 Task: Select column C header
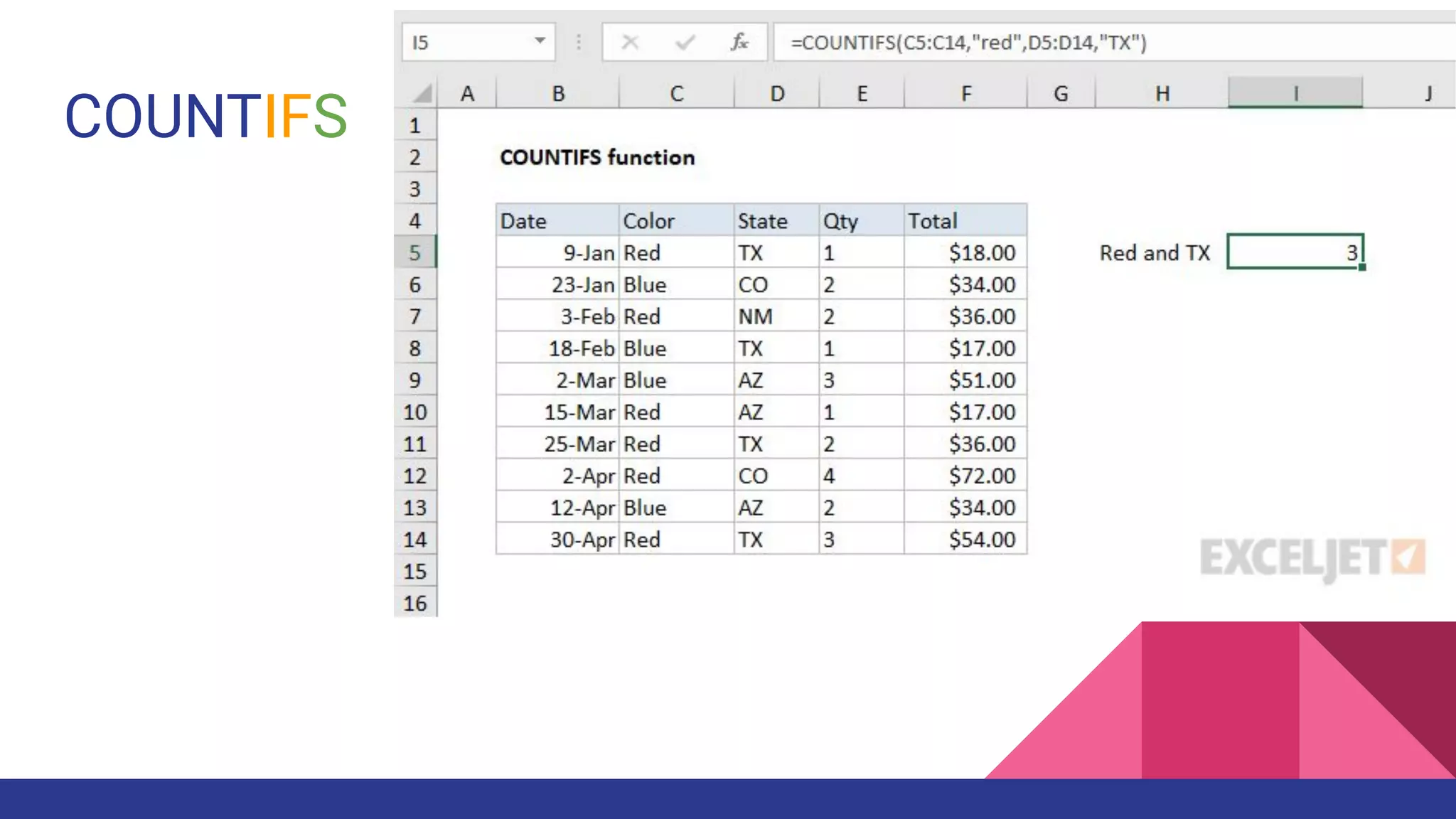pos(677,93)
